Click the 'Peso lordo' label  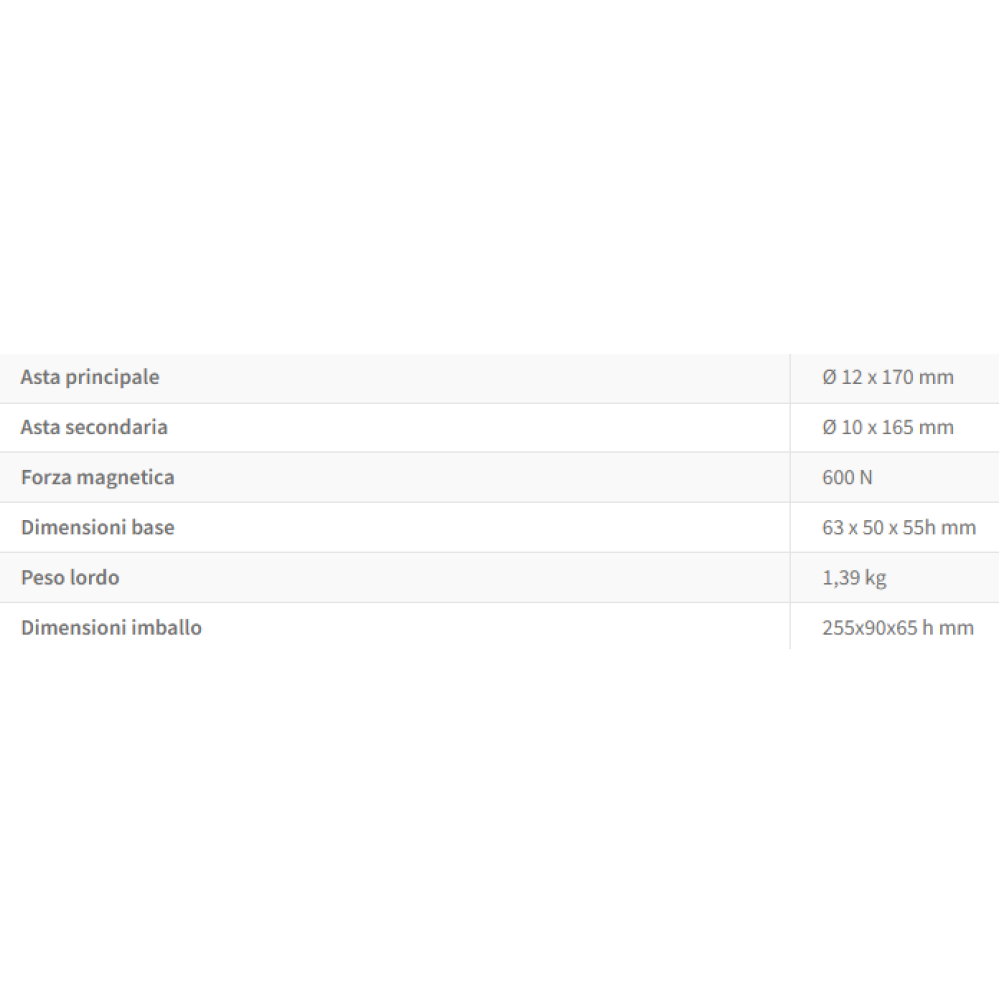pos(70,577)
